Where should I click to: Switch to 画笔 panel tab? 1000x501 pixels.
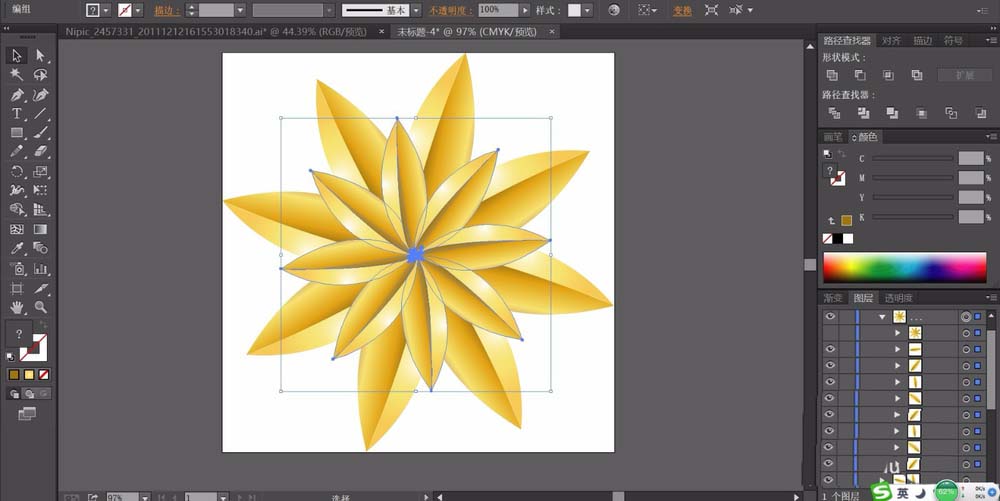[x=833, y=136]
